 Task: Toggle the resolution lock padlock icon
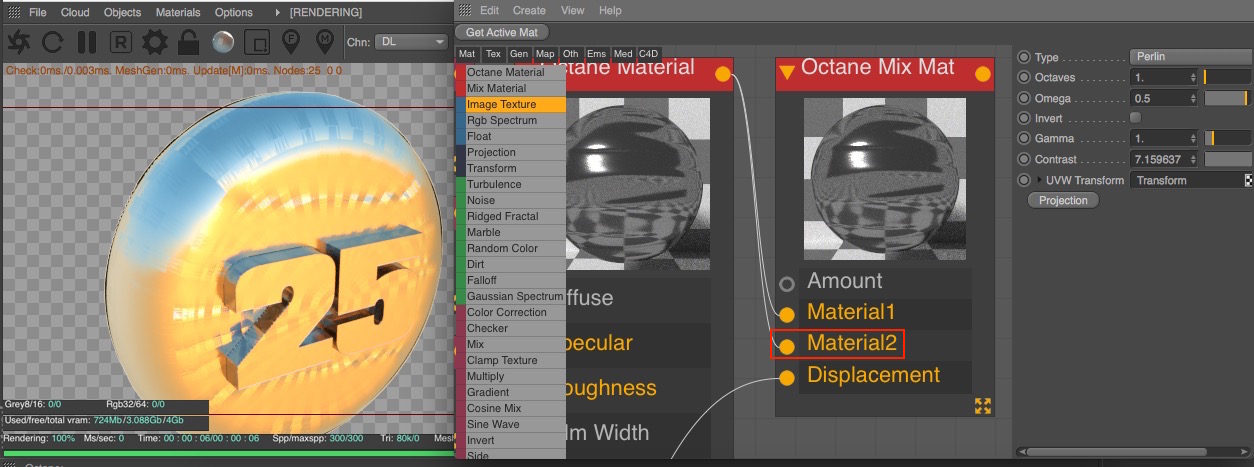(x=188, y=43)
